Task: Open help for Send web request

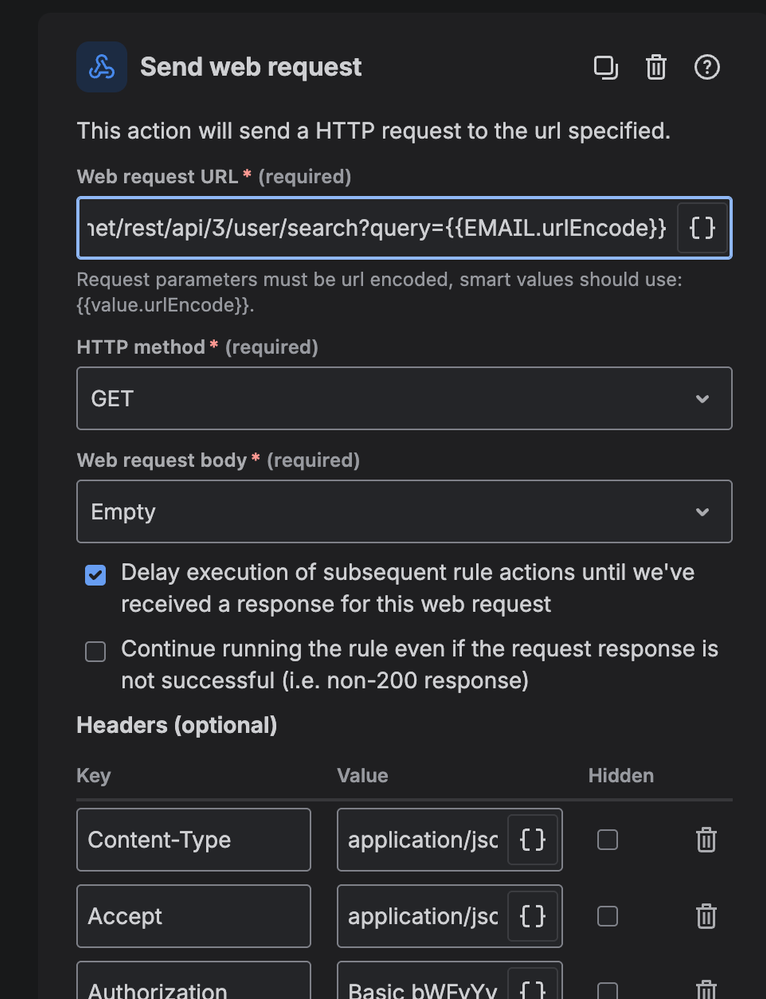Action: pyautogui.click(x=707, y=67)
